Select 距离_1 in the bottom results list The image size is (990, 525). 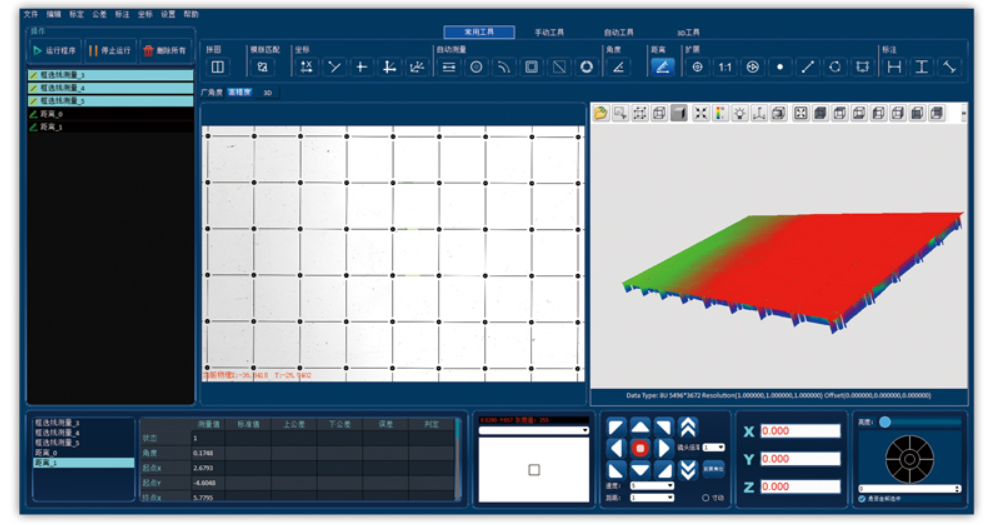coord(83,463)
